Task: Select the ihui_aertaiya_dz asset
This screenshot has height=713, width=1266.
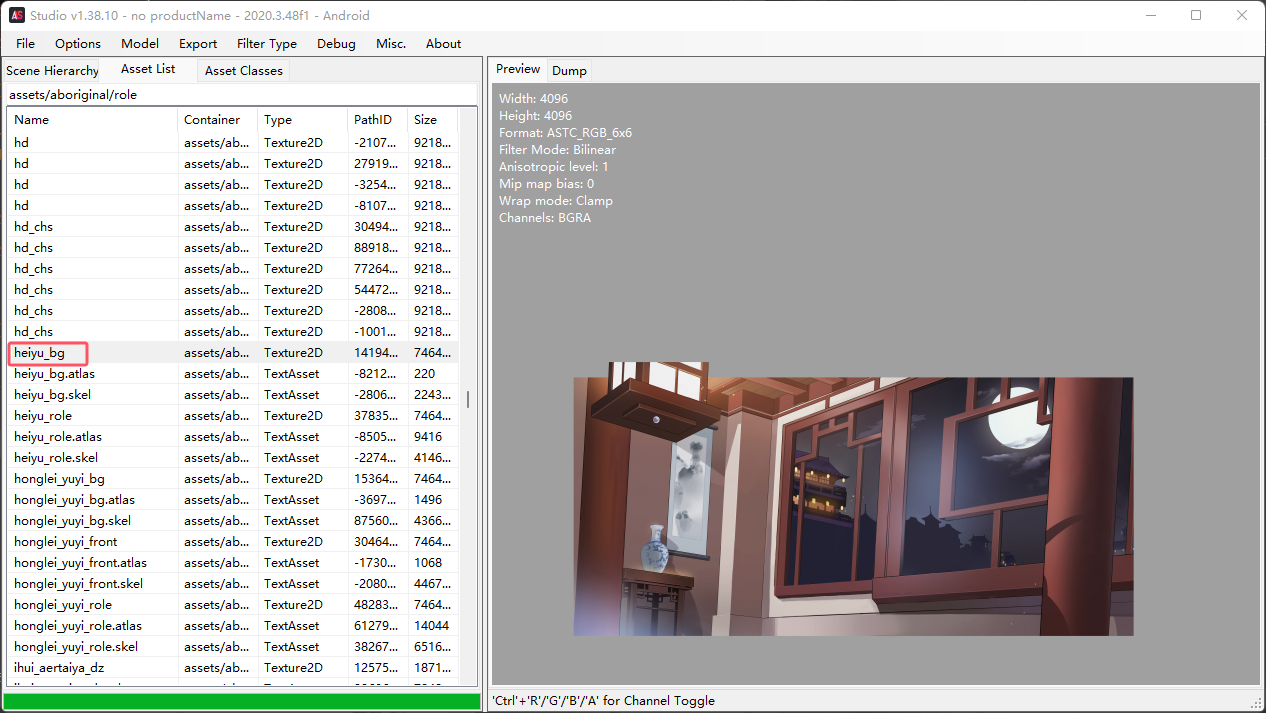Action: click(233, 668)
